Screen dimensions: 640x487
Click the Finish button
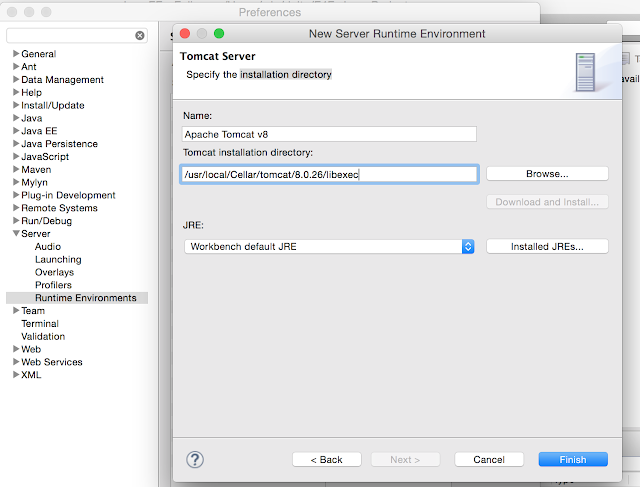point(573,460)
